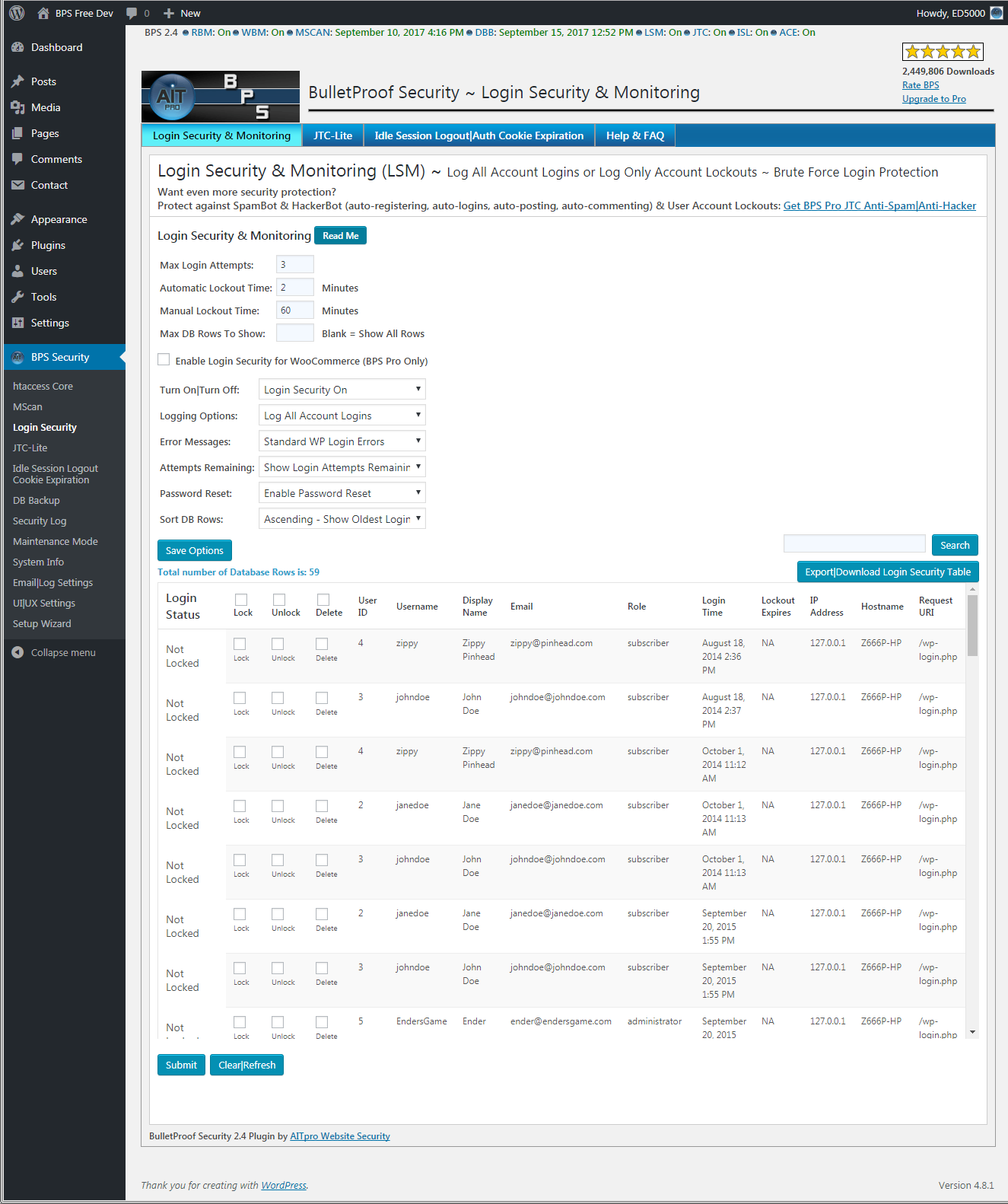Click the Media icon in sidebar
The width and height of the screenshot is (1008, 1204).
[18, 107]
